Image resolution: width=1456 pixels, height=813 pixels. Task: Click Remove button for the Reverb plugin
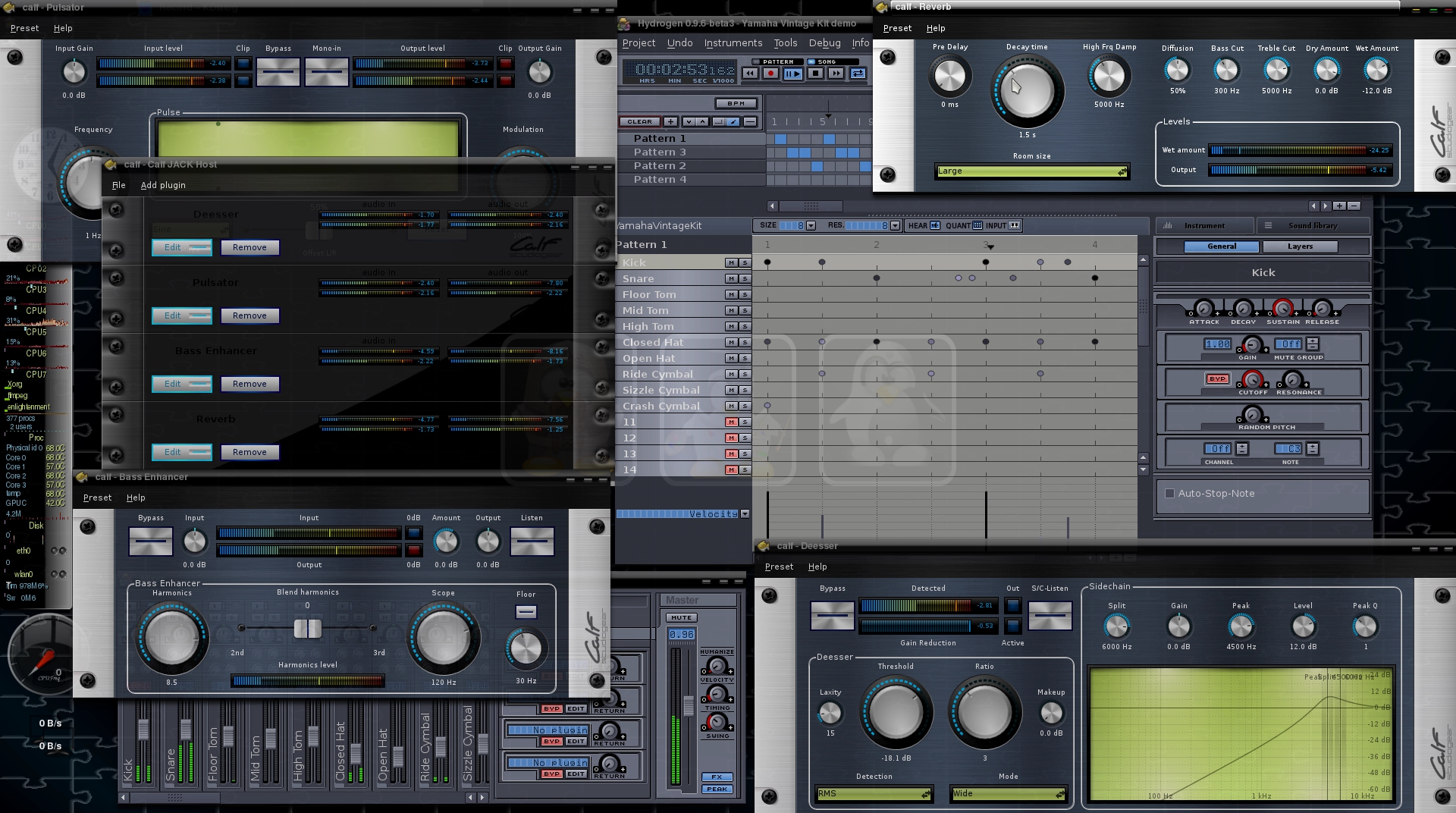click(249, 452)
